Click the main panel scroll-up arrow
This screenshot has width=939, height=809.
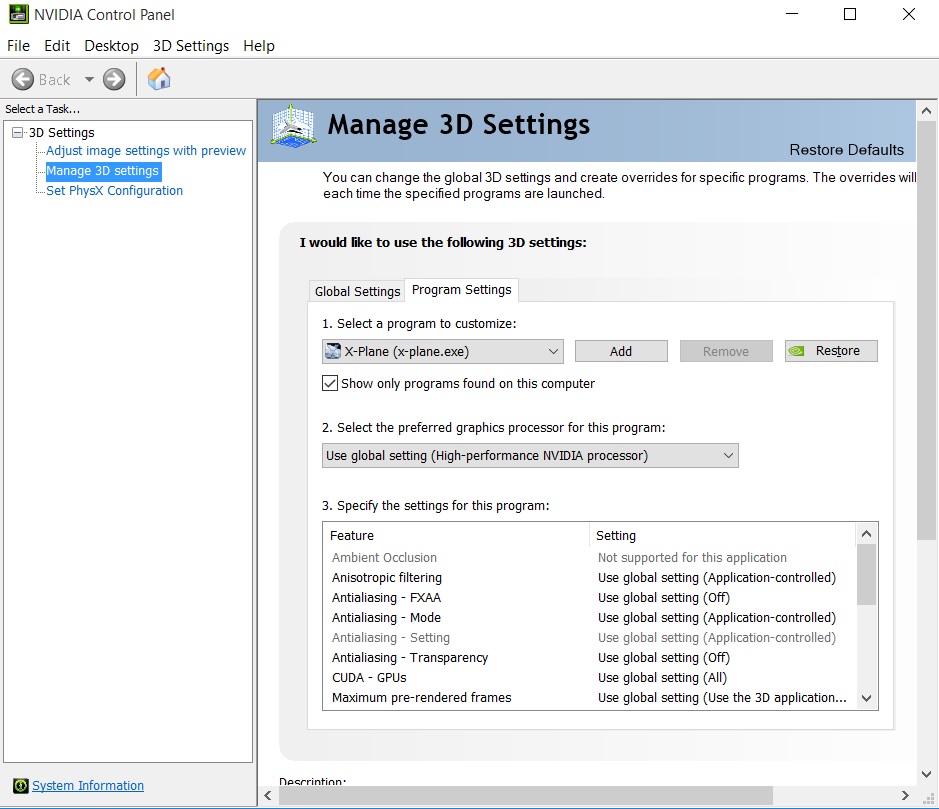coord(926,111)
